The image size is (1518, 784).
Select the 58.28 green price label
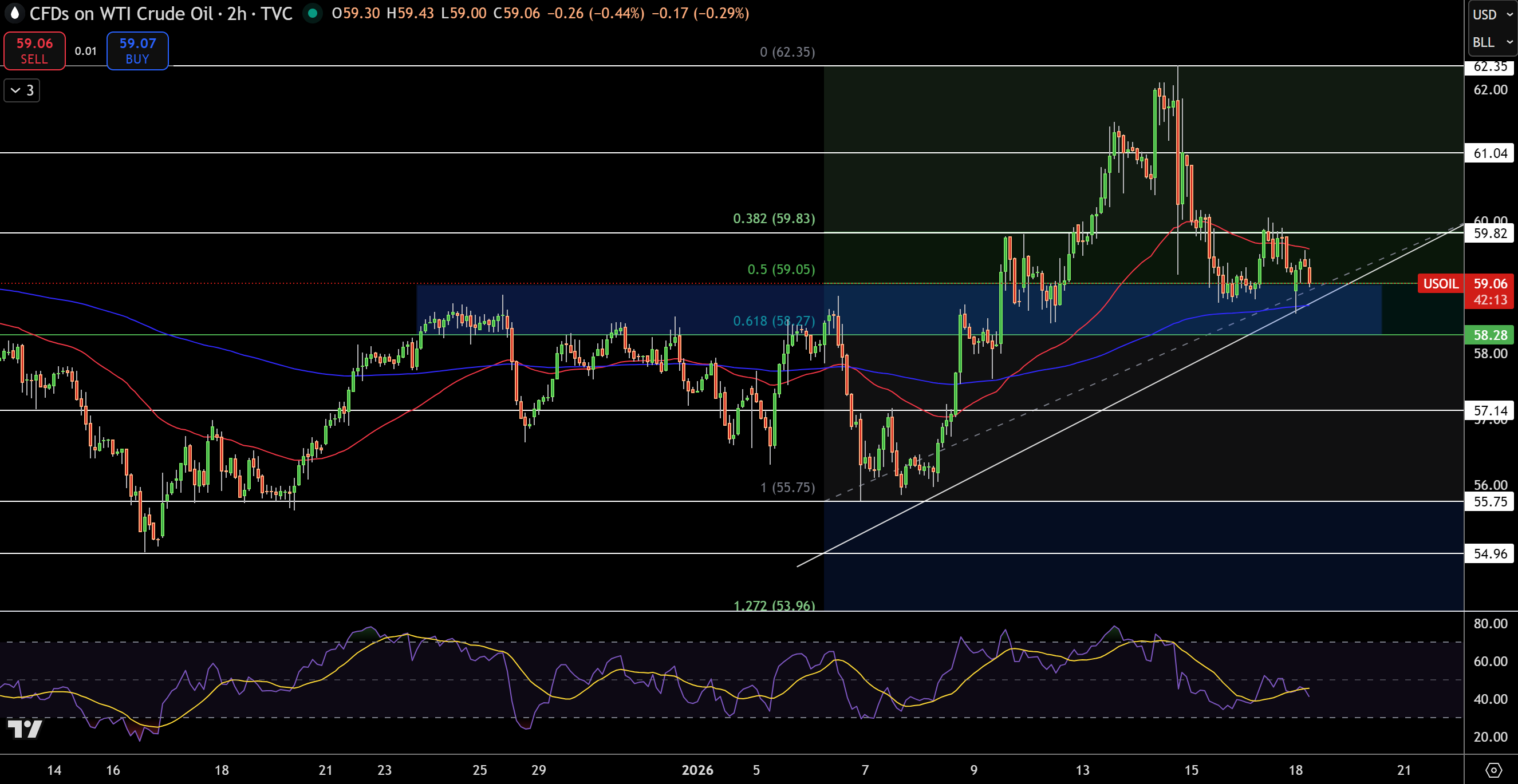click(1490, 335)
